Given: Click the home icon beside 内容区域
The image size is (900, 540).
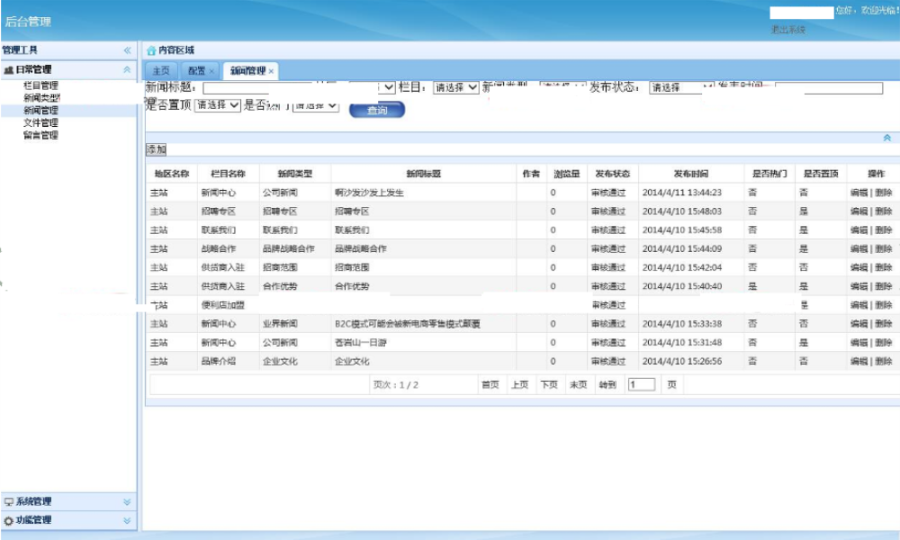Looking at the screenshot, I should coord(151,50).
